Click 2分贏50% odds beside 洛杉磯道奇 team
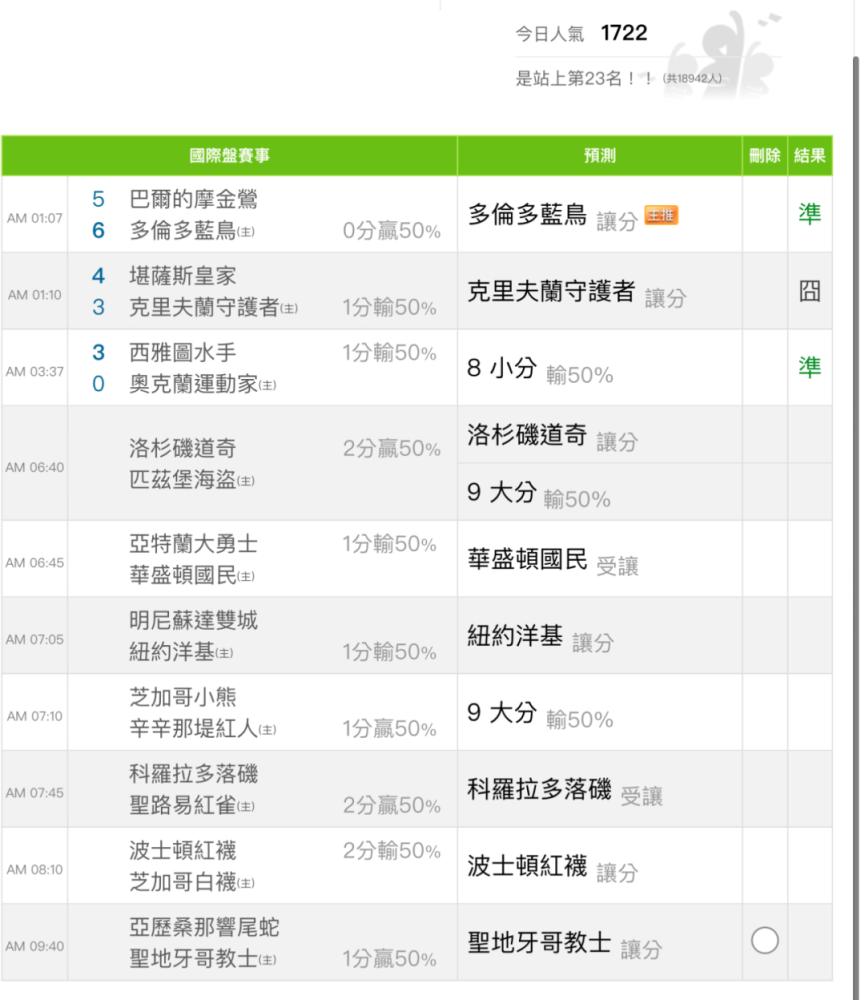The height and width of the screenshot is (1000, 865). click(392, 448)
